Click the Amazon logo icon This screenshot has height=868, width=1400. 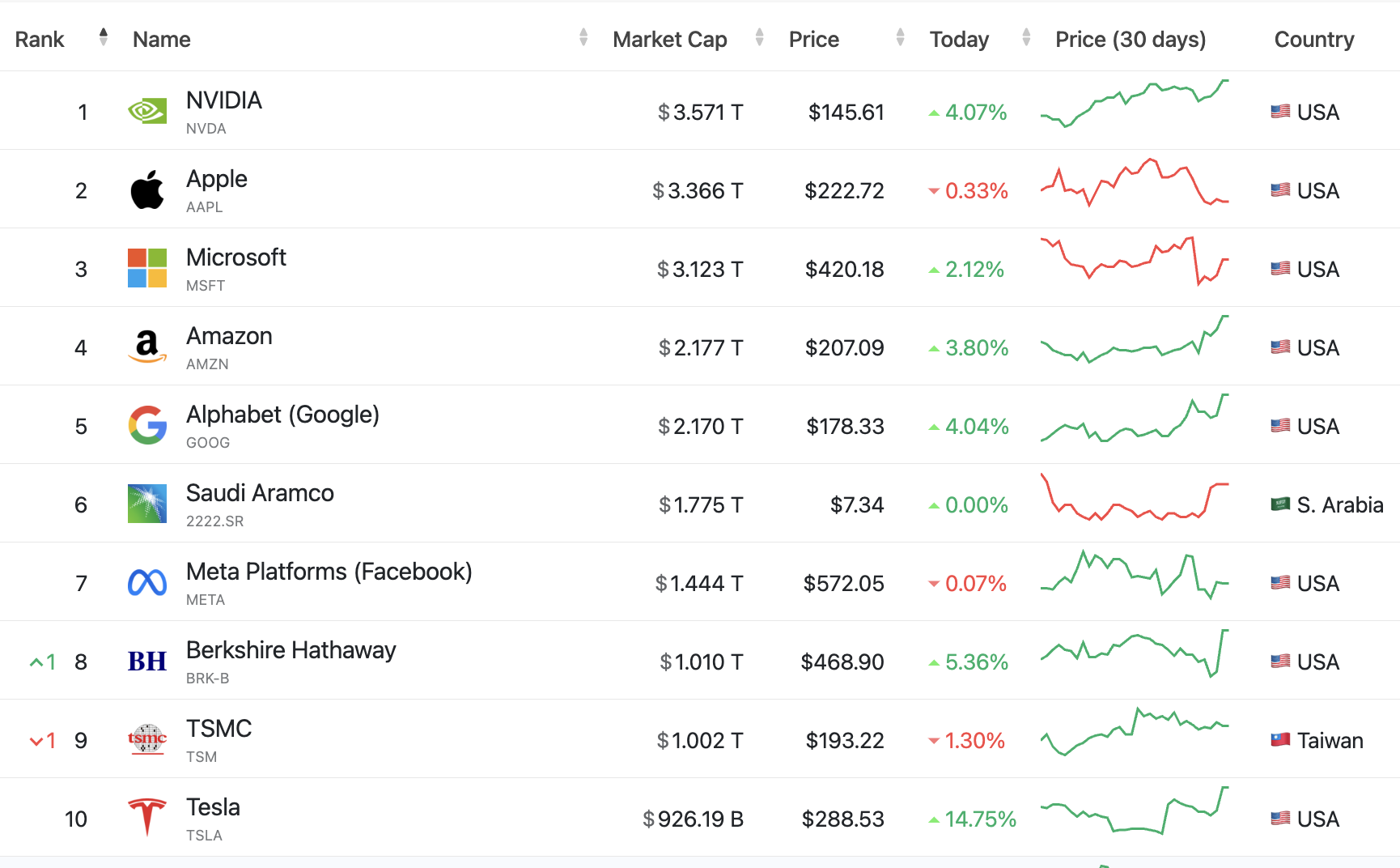tap(147, 347)
